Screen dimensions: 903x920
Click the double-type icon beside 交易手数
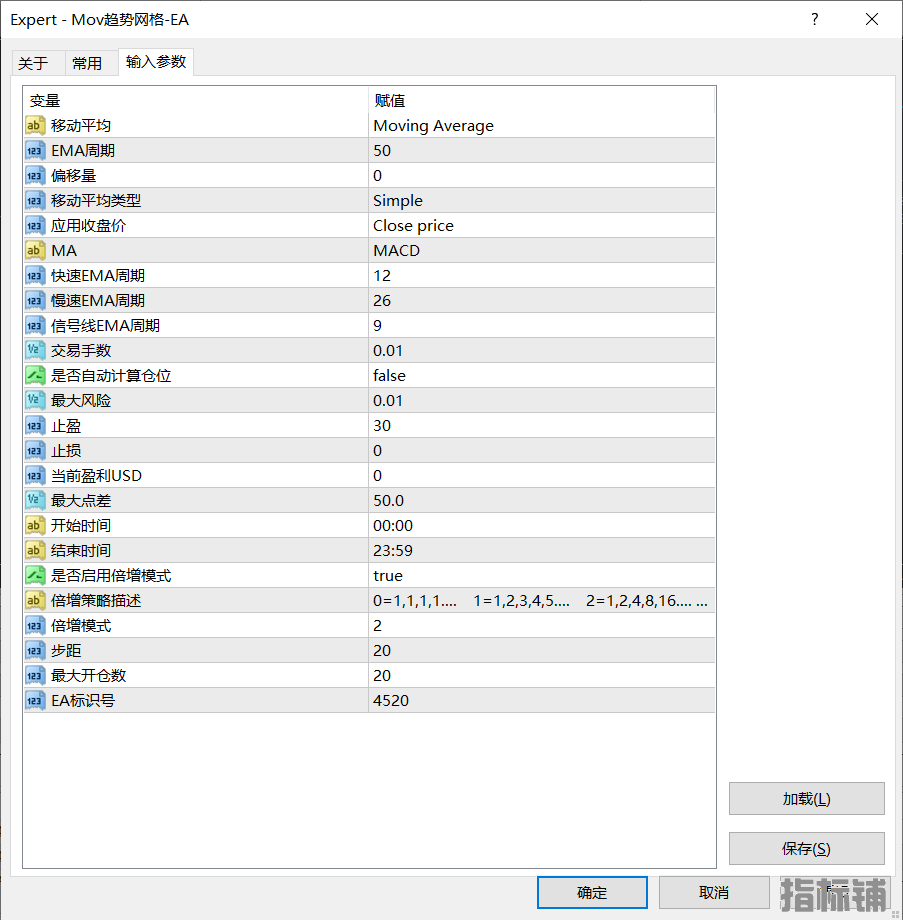point(35,351)
